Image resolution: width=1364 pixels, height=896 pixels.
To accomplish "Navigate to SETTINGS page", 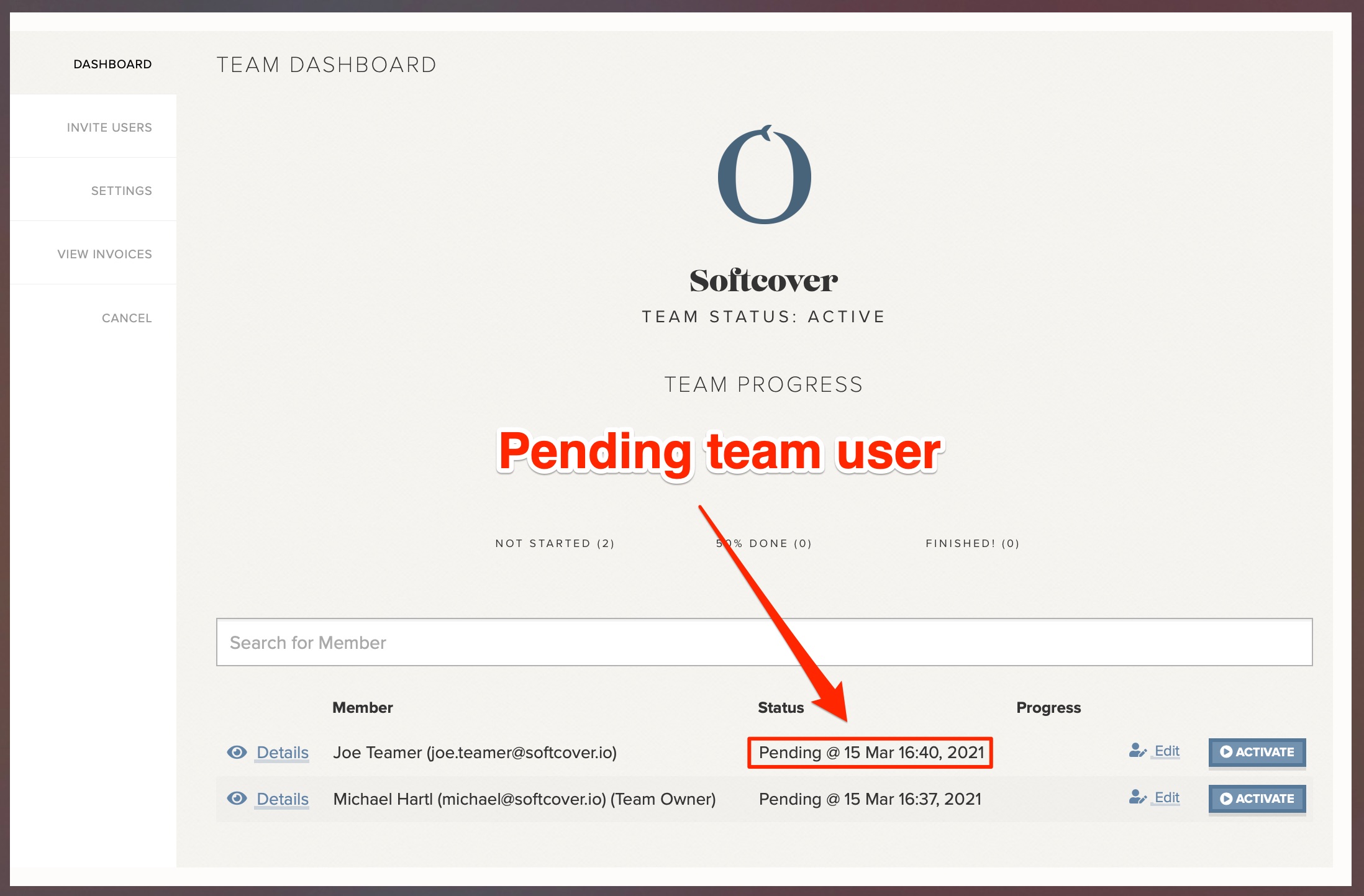I will (x=120, y=189).
